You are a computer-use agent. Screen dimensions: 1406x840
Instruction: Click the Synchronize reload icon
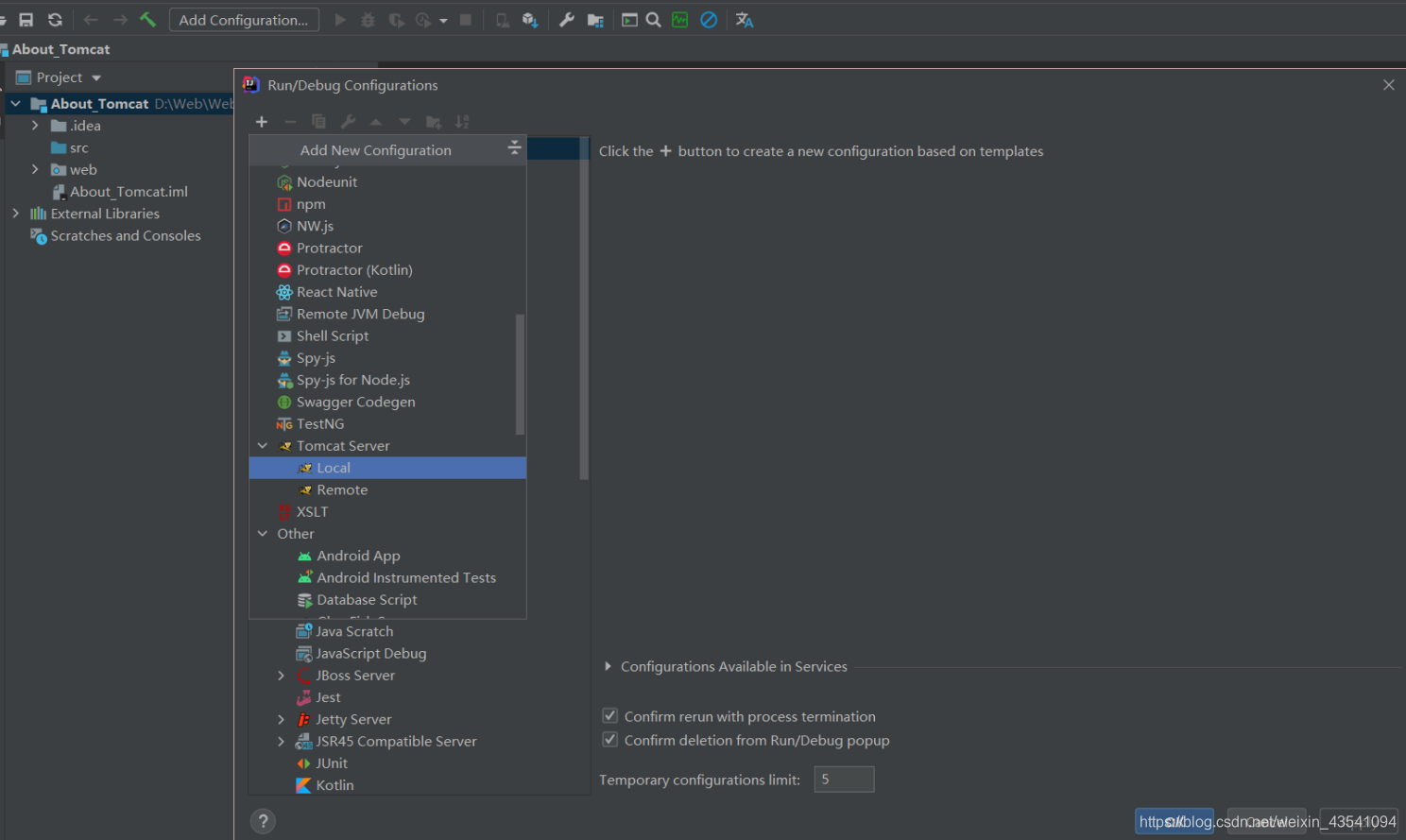click(x=55, y=20)
